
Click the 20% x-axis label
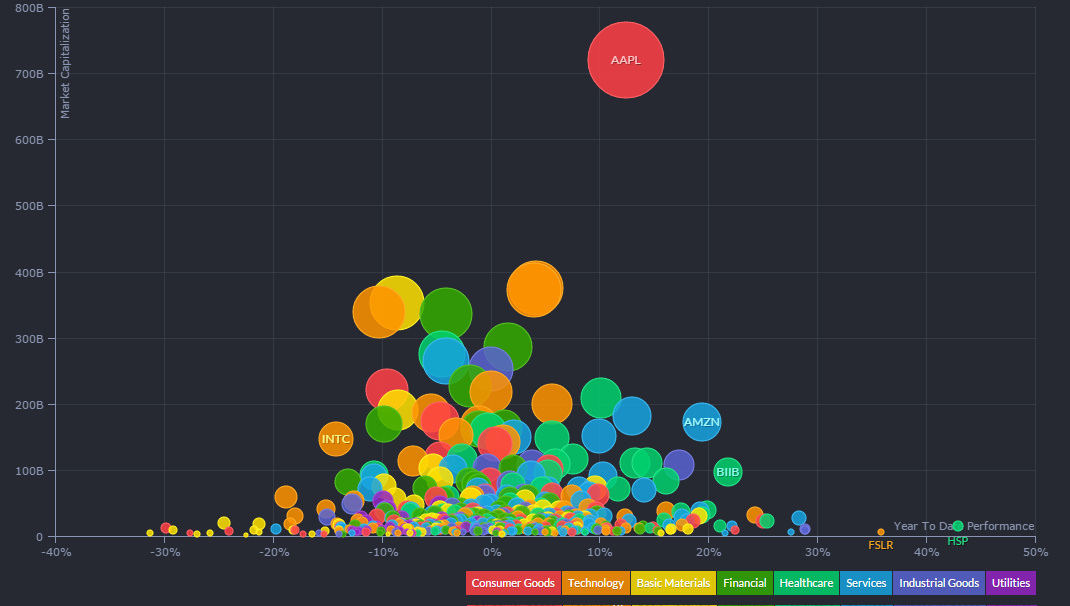tap(708, 552)
